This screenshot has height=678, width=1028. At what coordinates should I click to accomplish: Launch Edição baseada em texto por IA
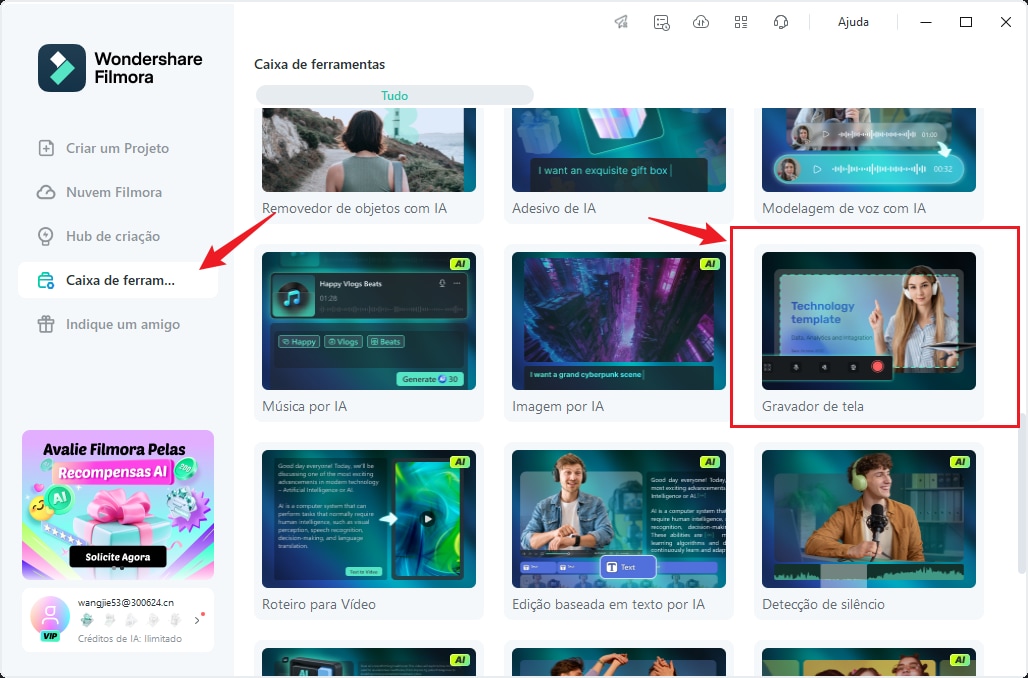(x=619, y=531)
